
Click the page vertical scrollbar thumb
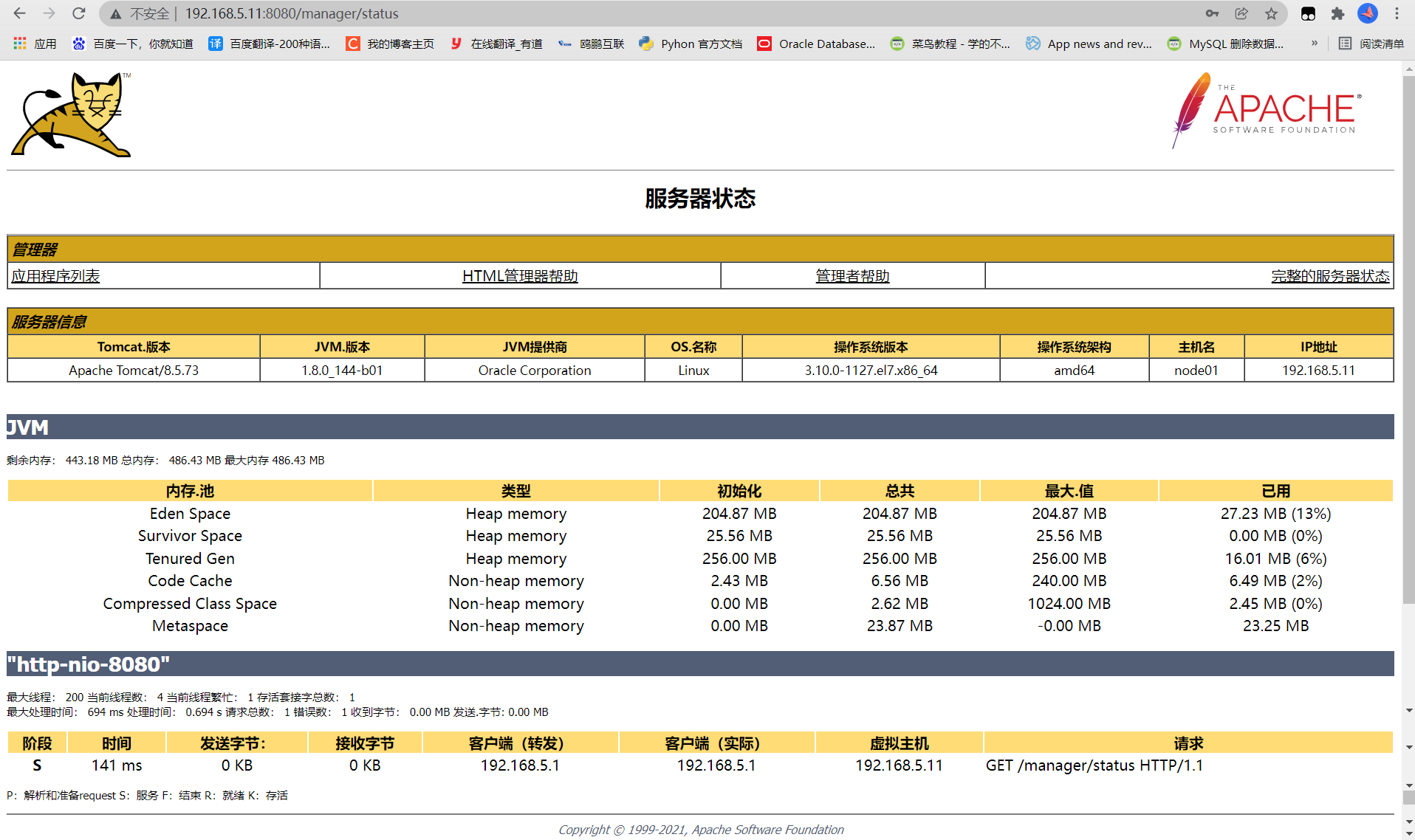(1408, 340)
